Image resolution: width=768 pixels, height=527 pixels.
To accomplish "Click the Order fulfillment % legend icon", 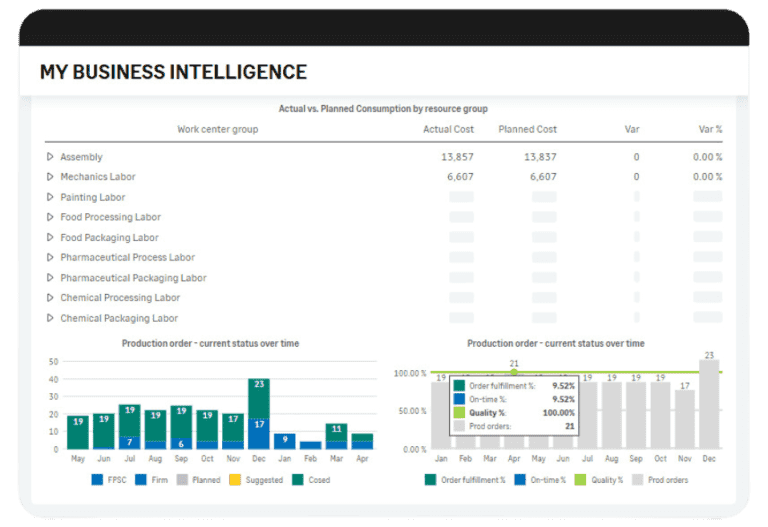I will point(431,480).
